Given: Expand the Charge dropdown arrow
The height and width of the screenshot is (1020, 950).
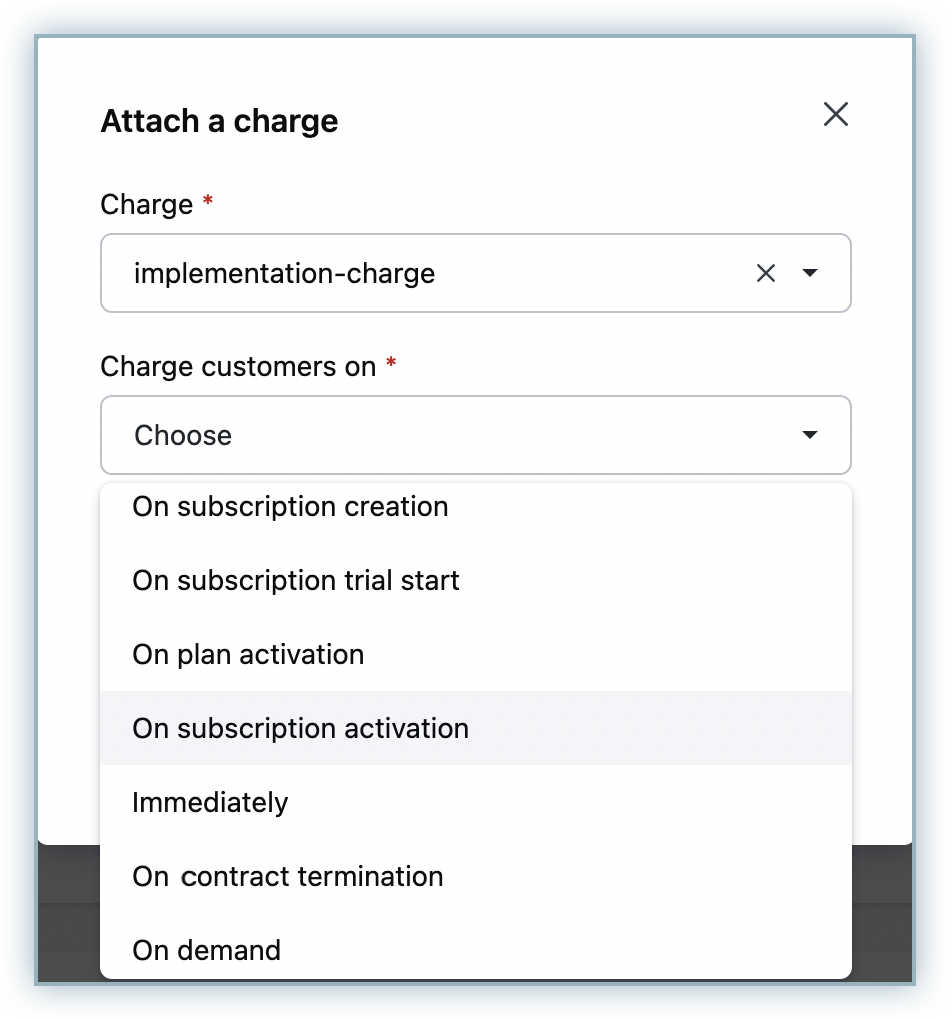Looking at the screenshot, I should point(810,273).
